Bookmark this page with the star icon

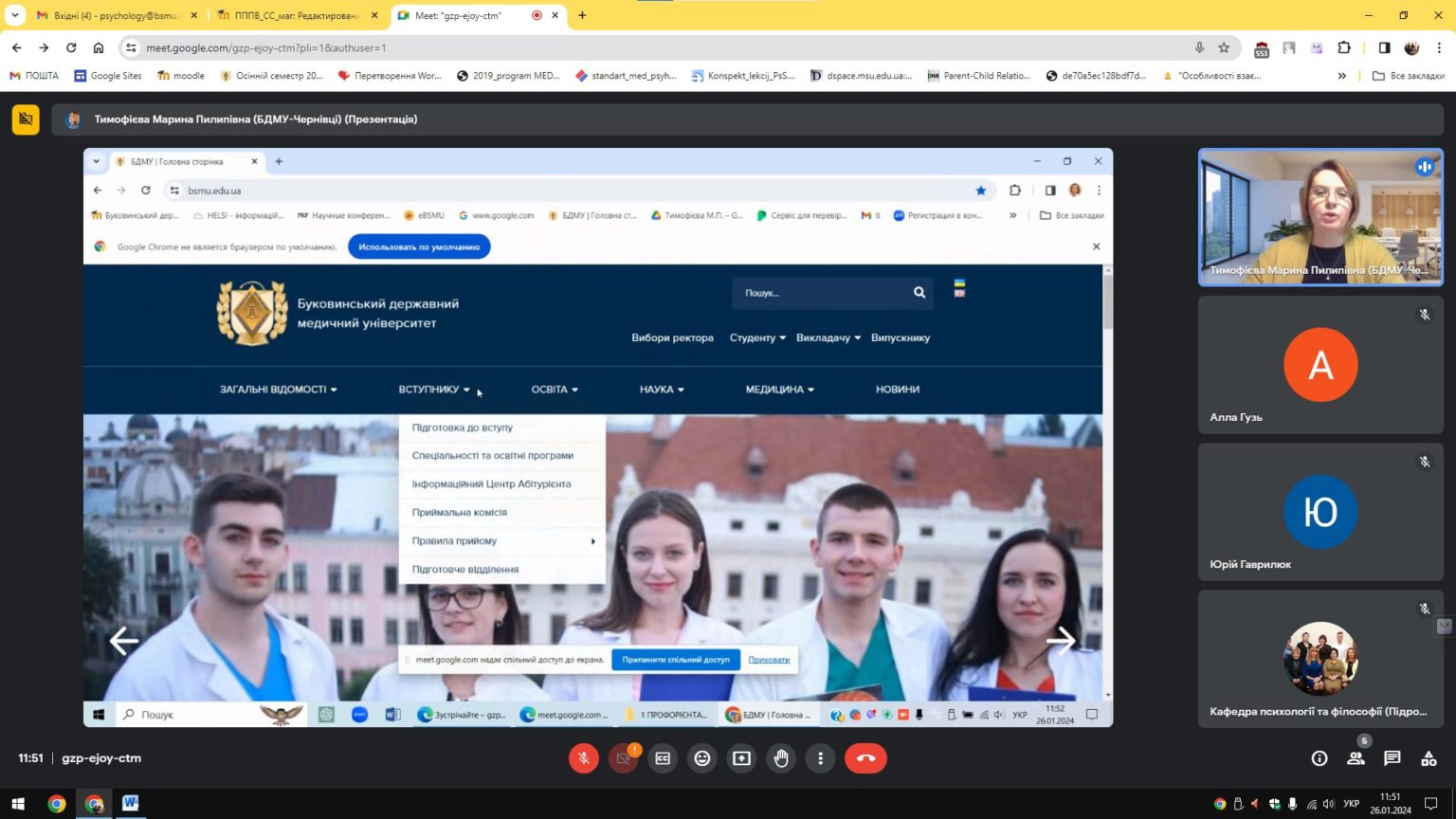pos(1224,47)
